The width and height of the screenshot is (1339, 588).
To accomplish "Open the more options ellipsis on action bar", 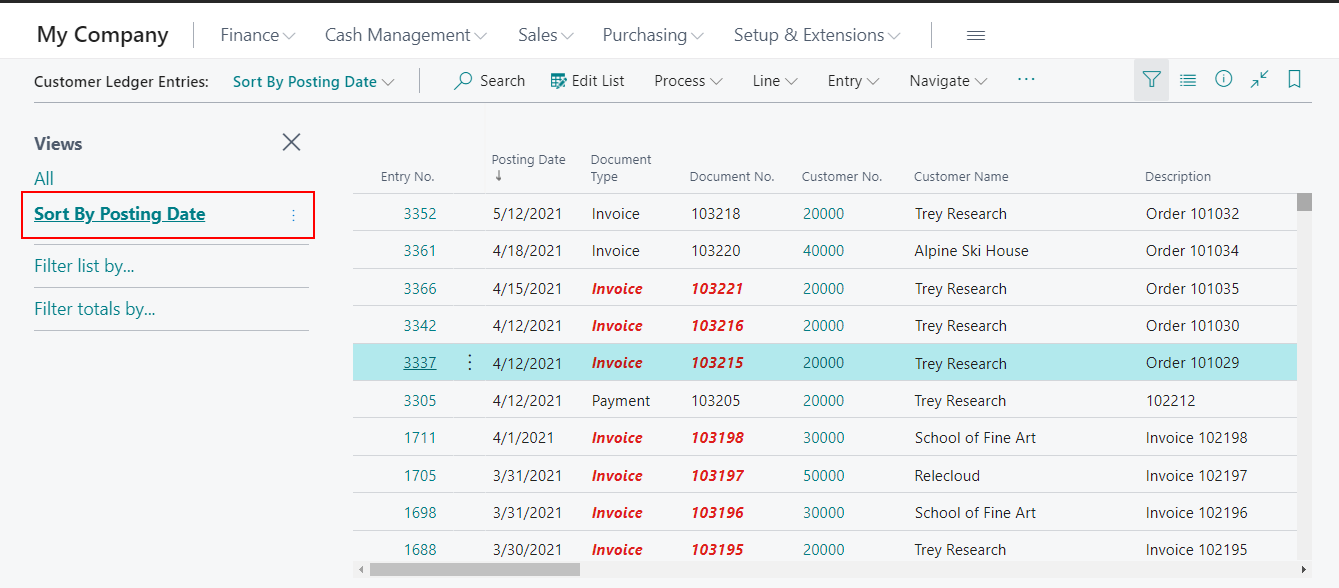I will click(1026, 80).
